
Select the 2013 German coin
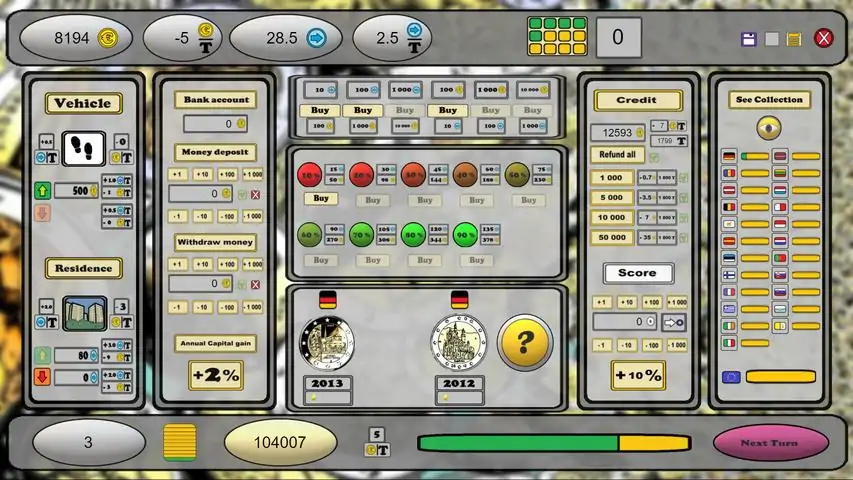coord(327,343)
